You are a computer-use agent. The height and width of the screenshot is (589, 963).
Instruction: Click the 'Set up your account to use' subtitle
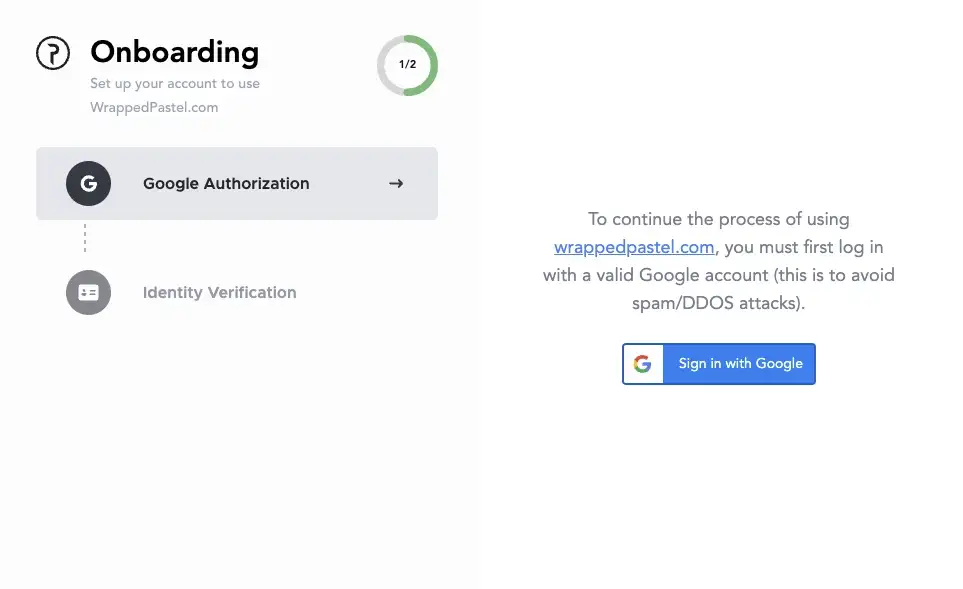coord(175,84)
